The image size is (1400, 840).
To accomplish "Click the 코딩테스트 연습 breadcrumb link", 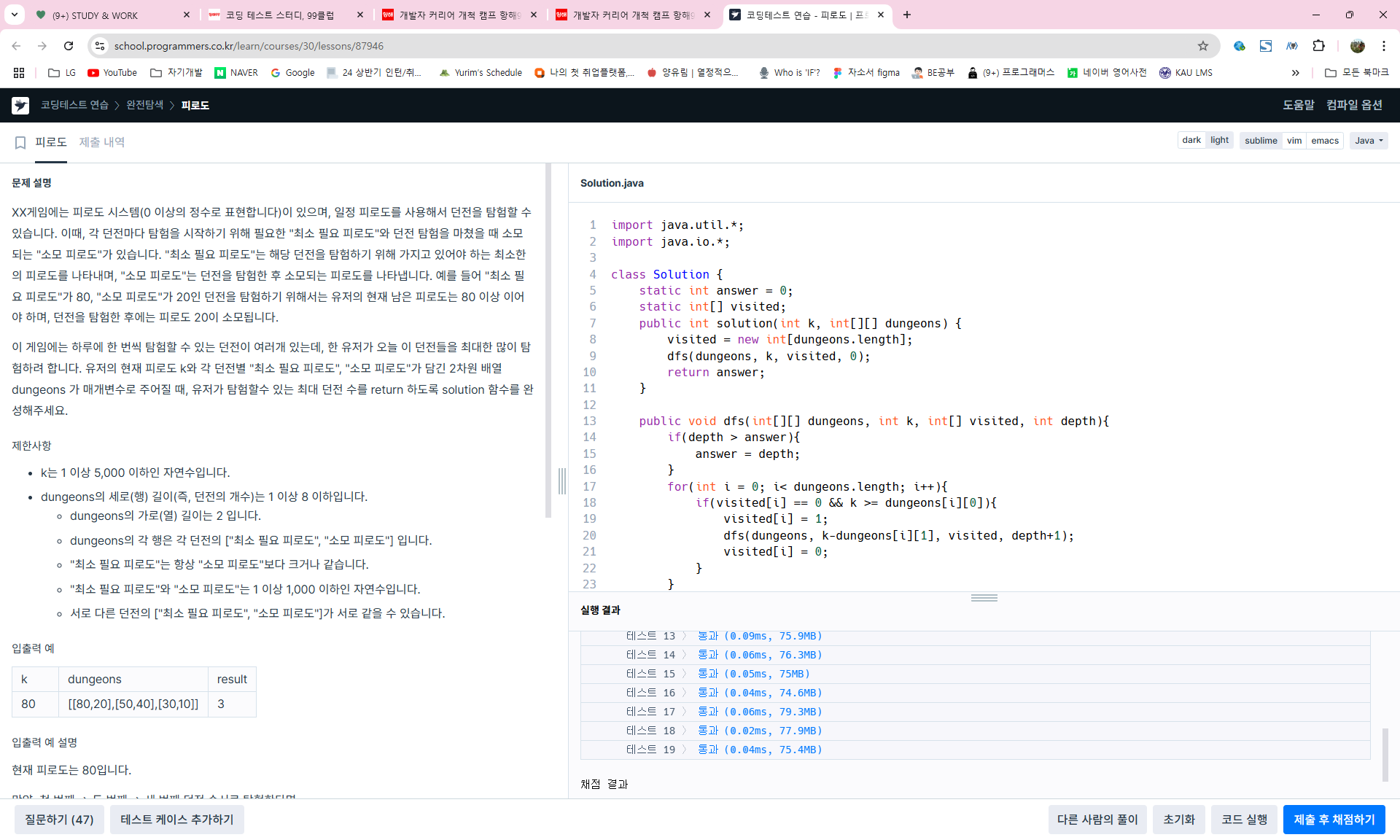I will (74, 105).
